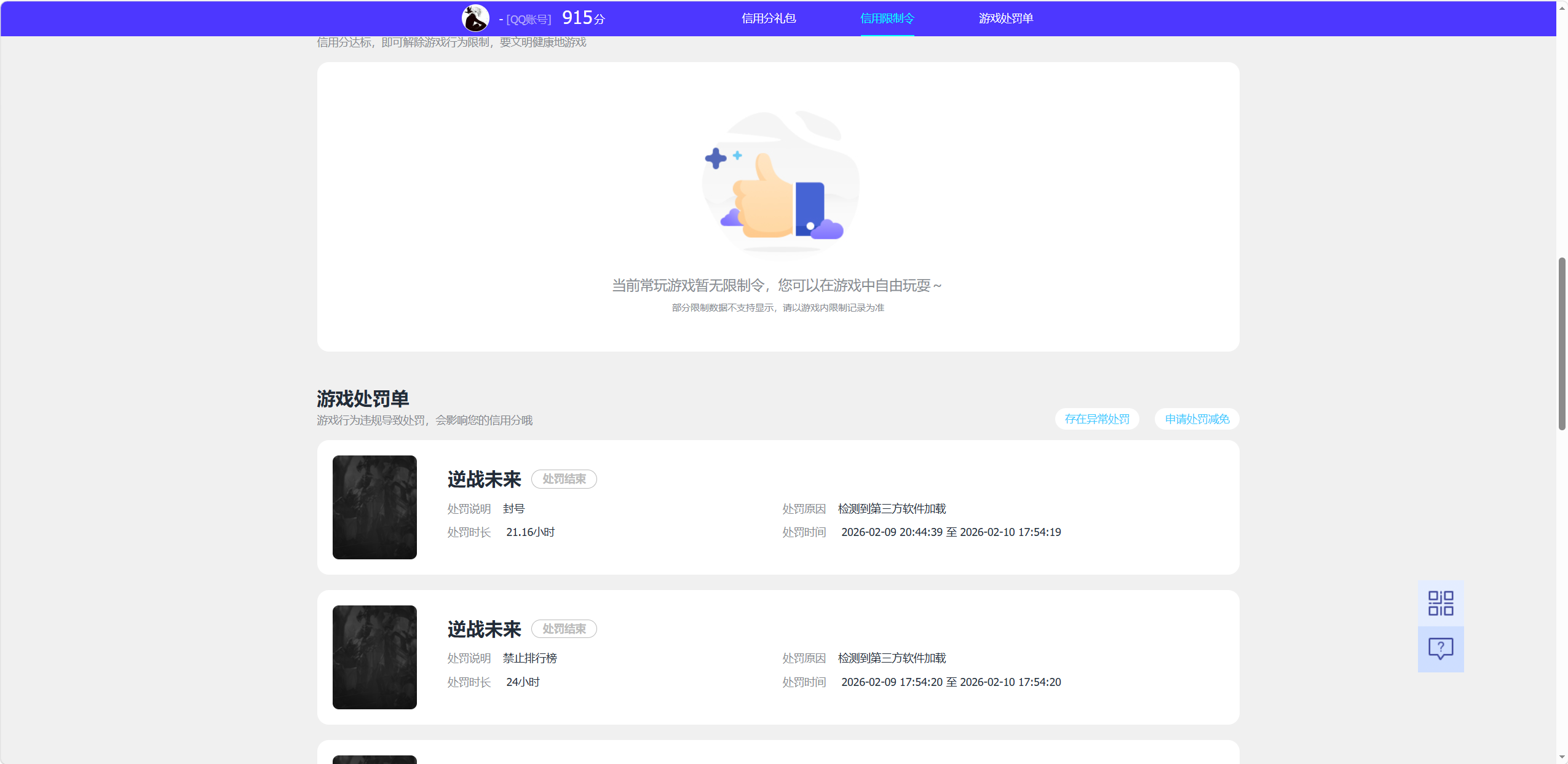This screenshot has width=1568, height=764.
Task: Click the penalty time starting 2026-02-09 17:54:20
Action: pyautogui.click(x=951, y=682)
